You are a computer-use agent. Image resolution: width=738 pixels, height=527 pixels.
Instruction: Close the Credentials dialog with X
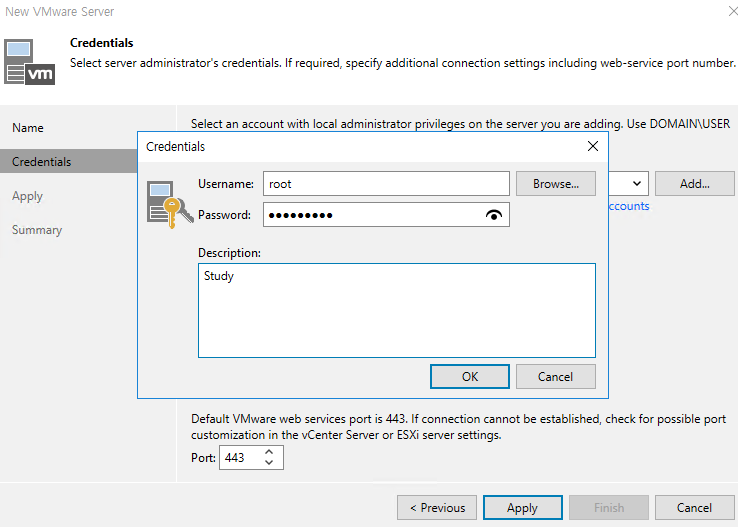click(593, 146)
